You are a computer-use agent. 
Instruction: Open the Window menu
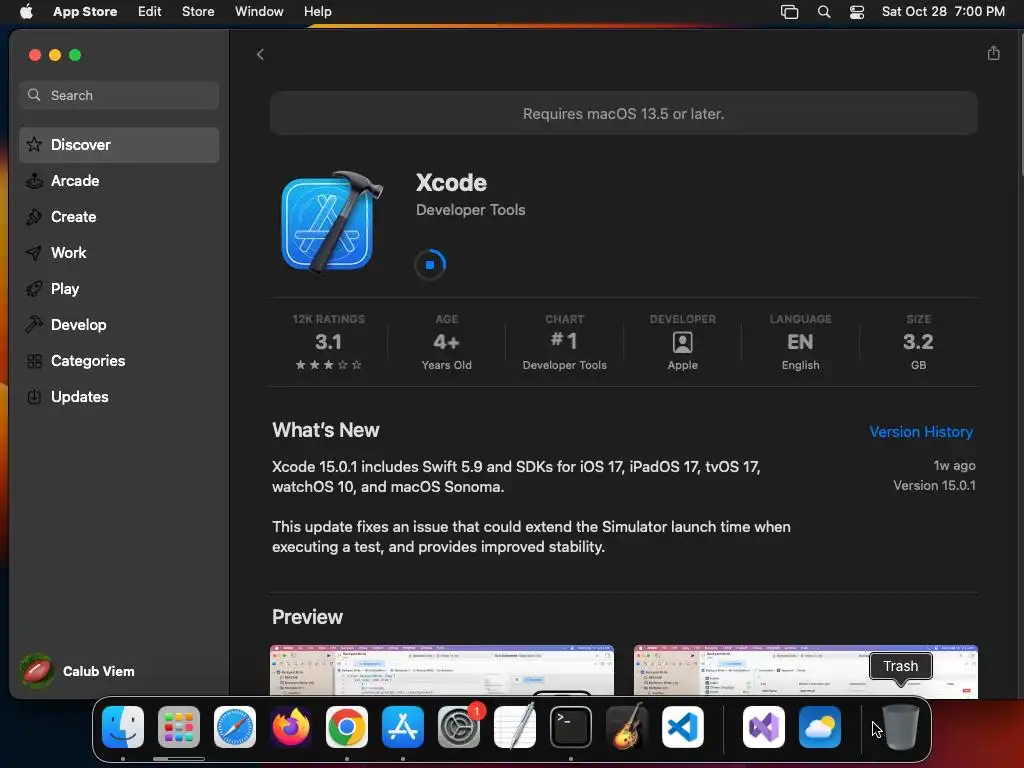pos(259,12)
